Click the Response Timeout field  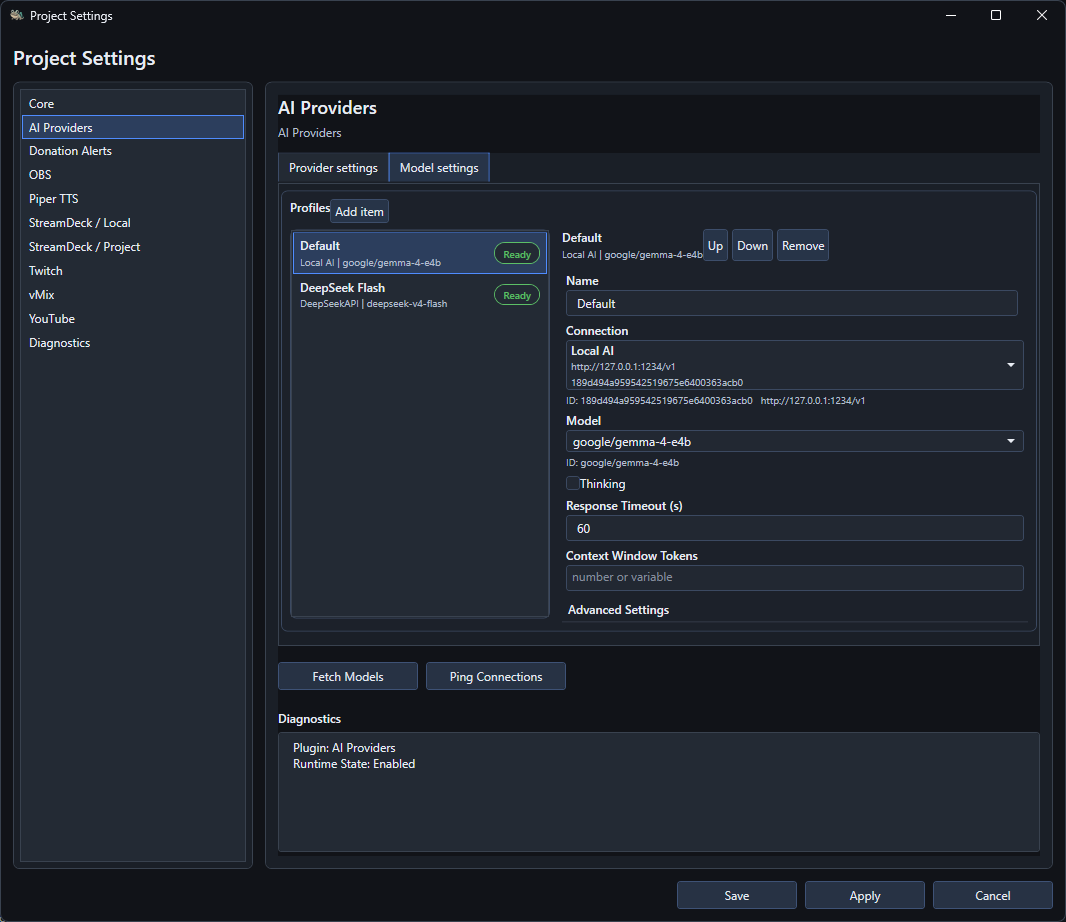[795, 528]
